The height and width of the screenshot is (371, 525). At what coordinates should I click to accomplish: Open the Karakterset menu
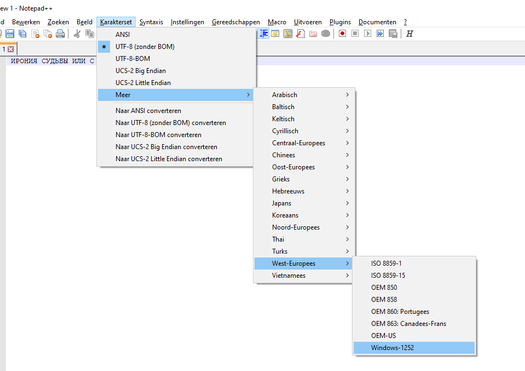pyautogui.click(x=116, y=22)
